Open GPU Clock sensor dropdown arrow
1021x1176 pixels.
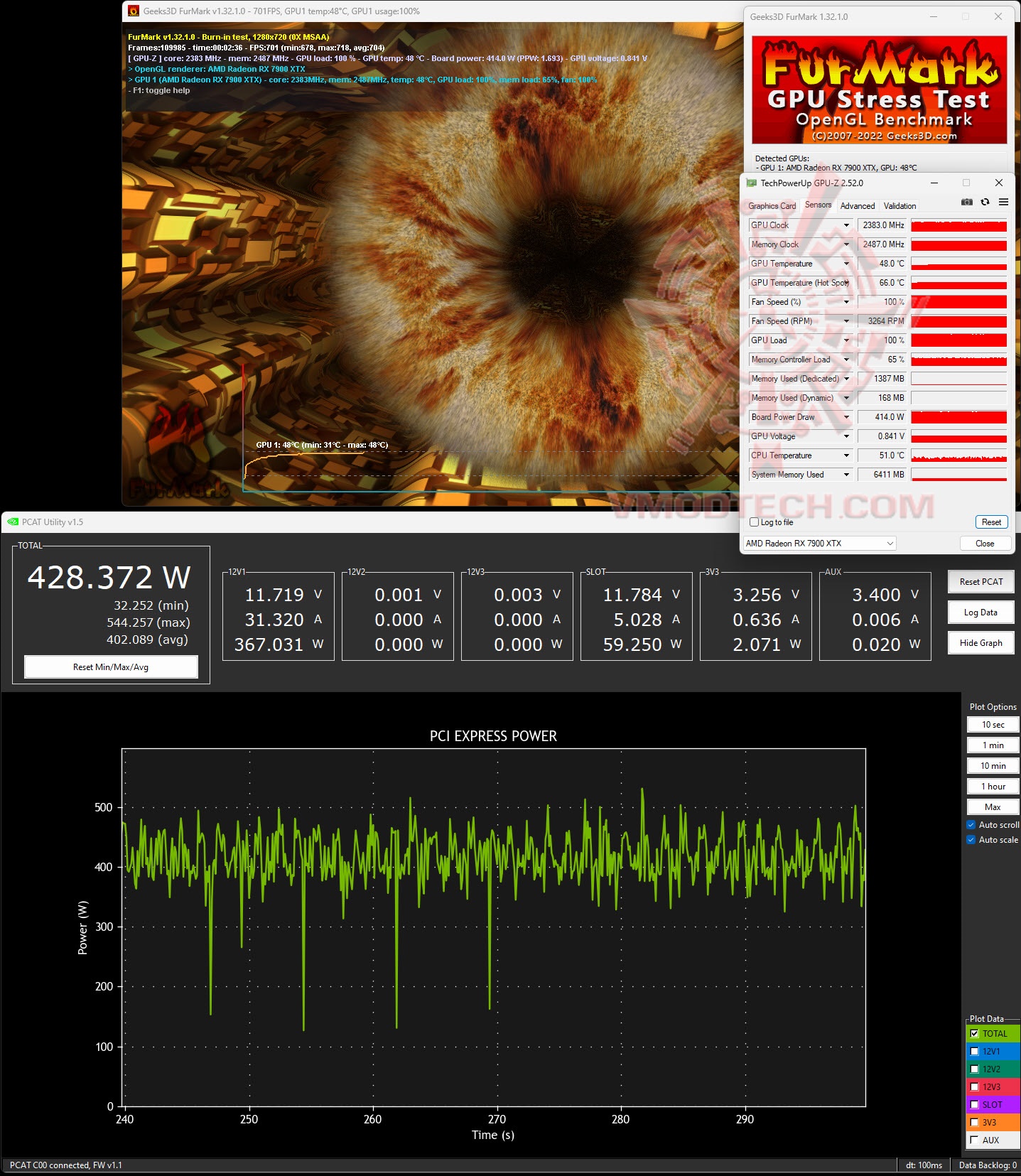click(846, 225)
